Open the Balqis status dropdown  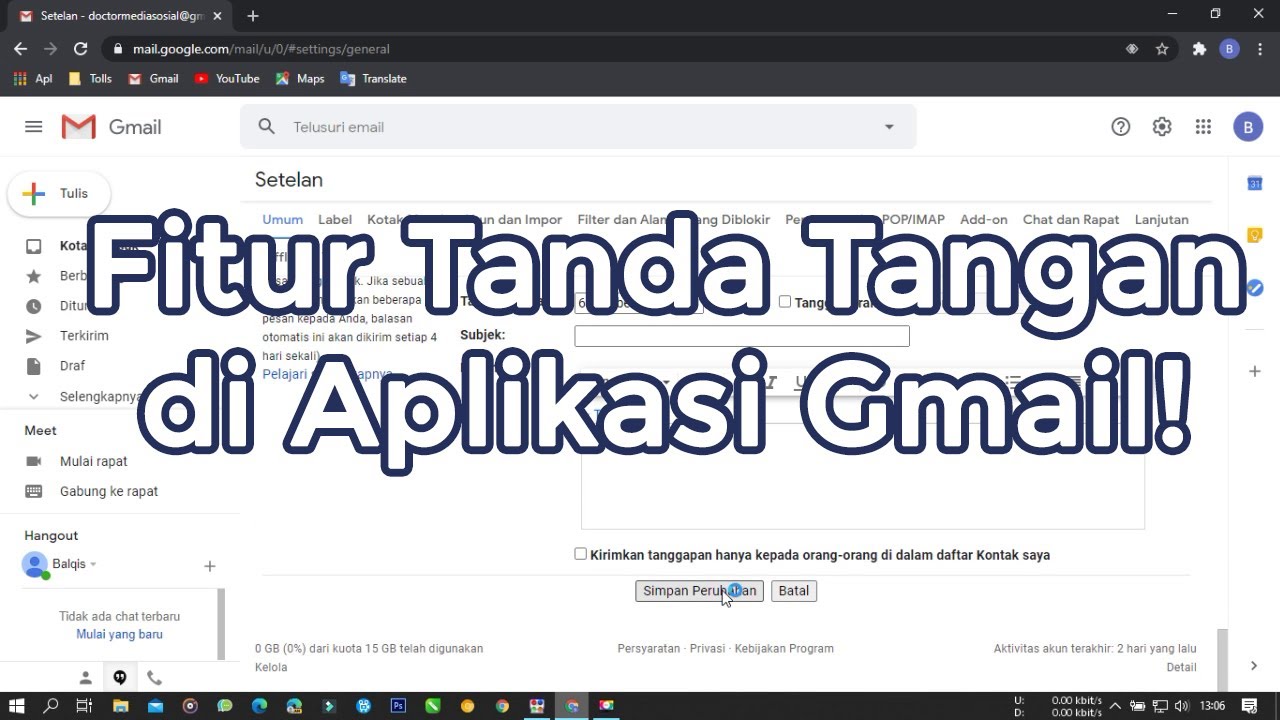tap(93, 564)
